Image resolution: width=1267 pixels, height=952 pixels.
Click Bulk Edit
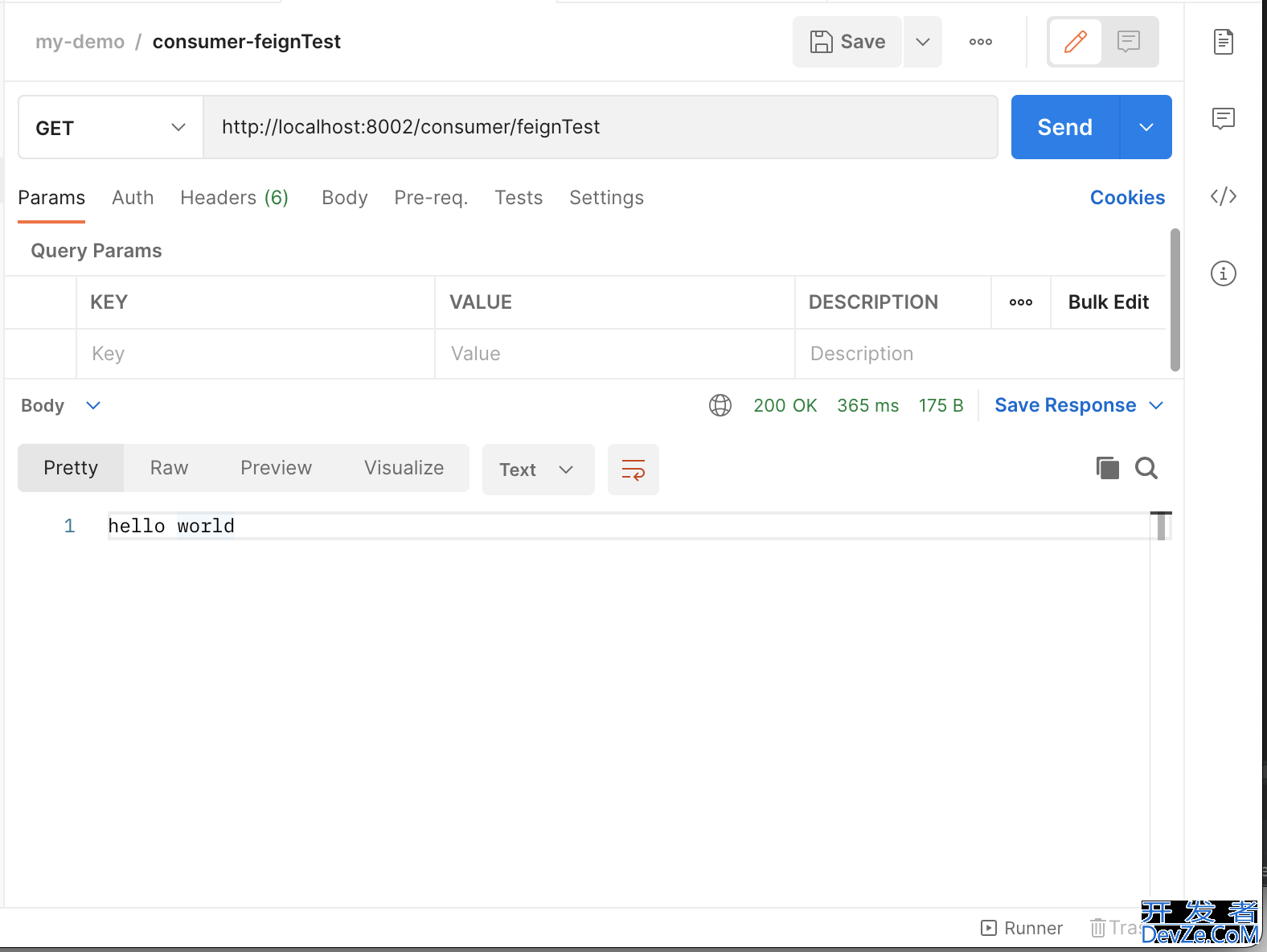tap(1109, 302)
